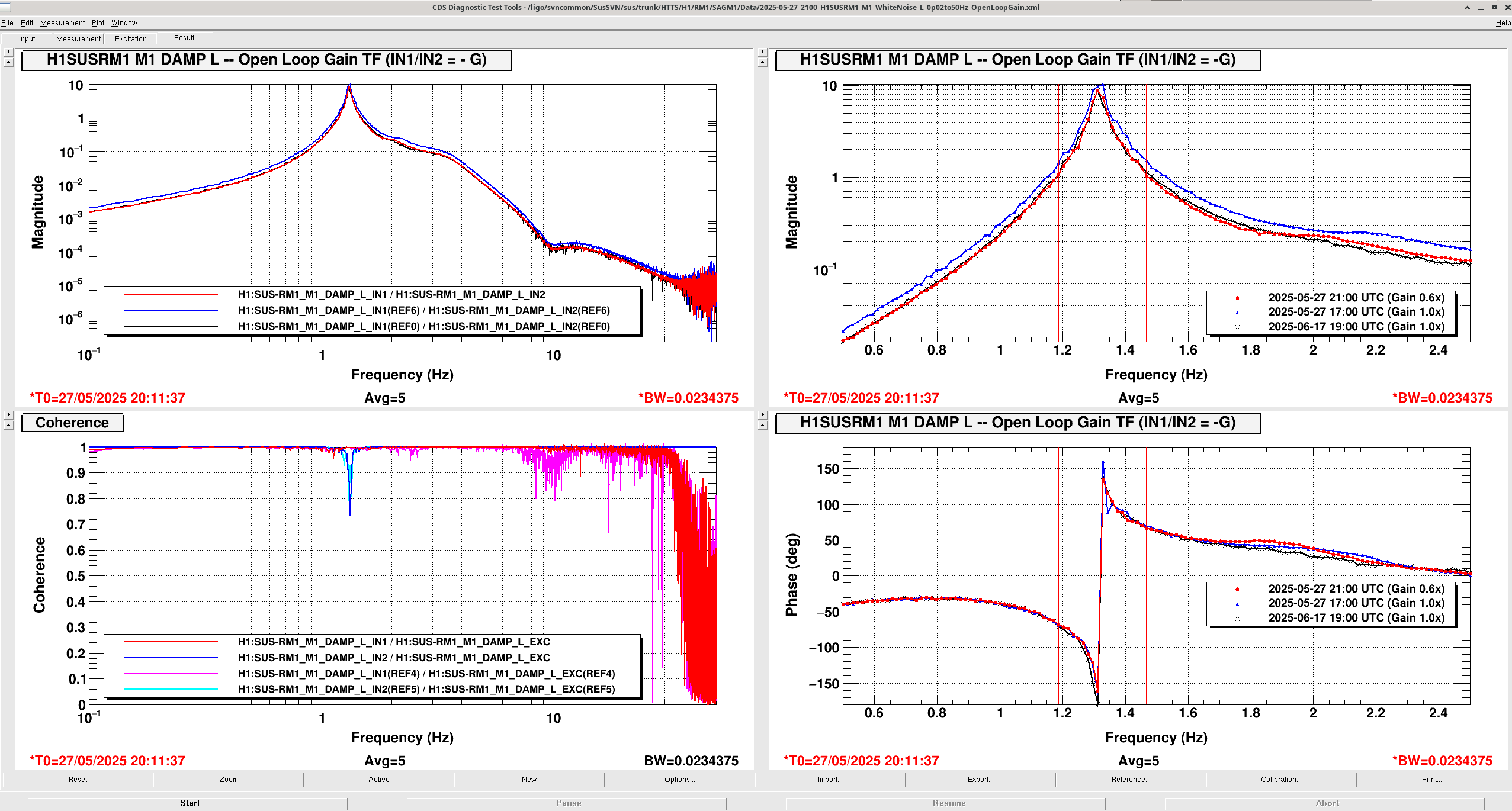Screen dimensions: 1512x811
Task: Expand right-arrow panel of top-right magnitude plot
Action: click(762, 52)
